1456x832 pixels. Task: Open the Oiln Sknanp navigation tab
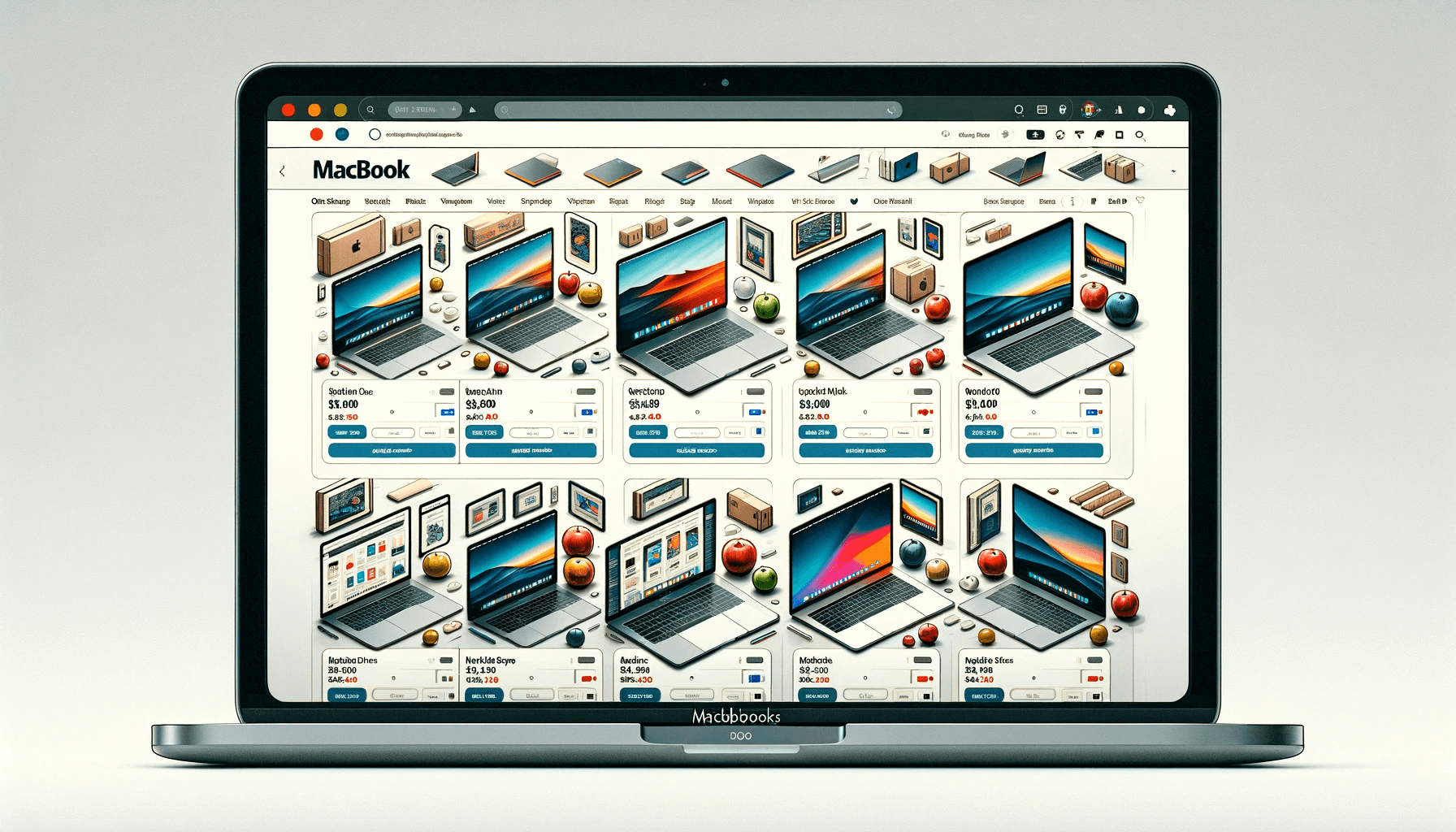[x=330, y=201]
